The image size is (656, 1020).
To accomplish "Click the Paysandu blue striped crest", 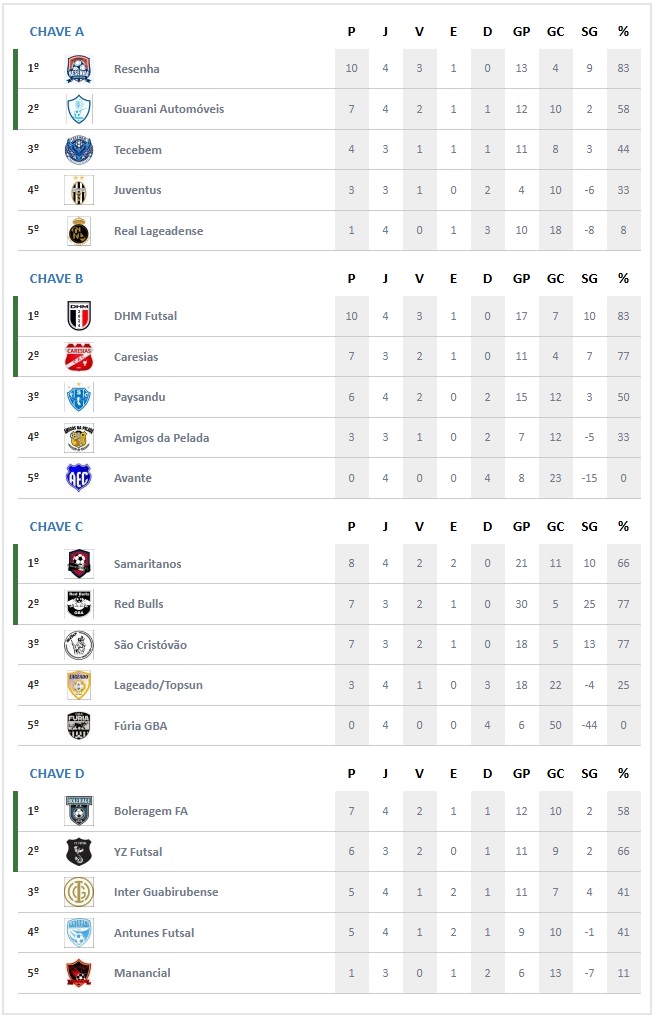I will click(x=79, y=397).
